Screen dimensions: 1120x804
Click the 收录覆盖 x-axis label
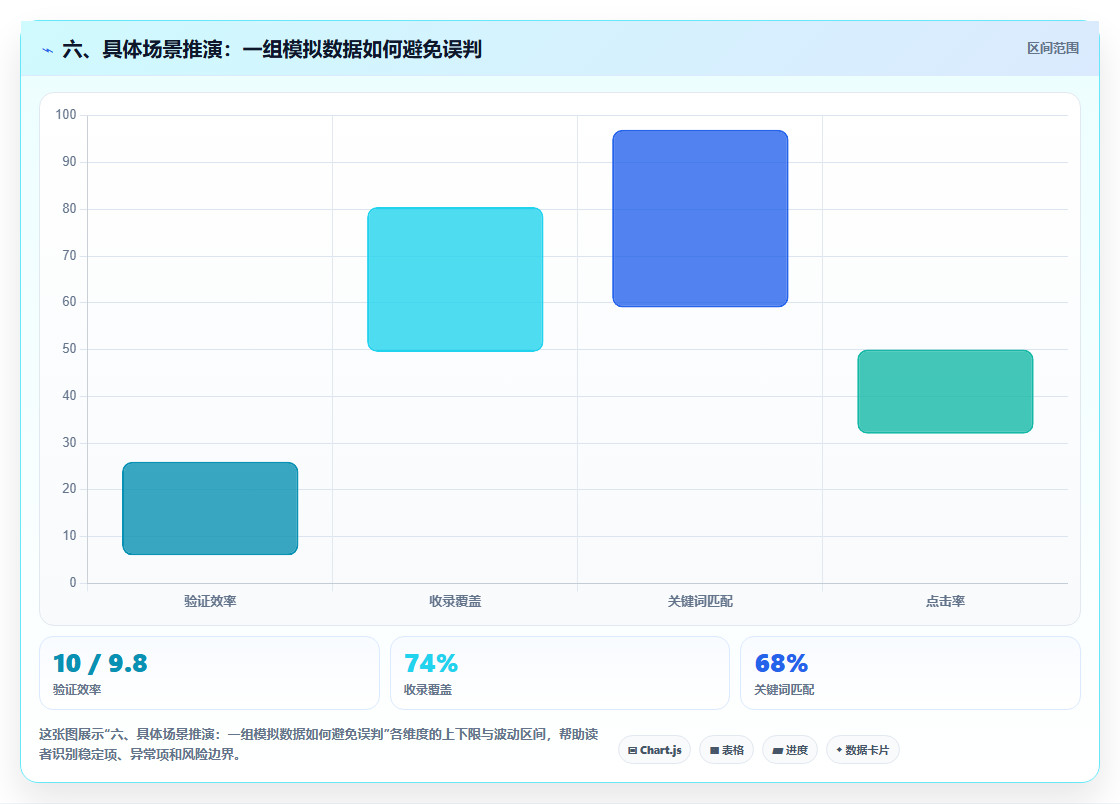tap(455, 601)
